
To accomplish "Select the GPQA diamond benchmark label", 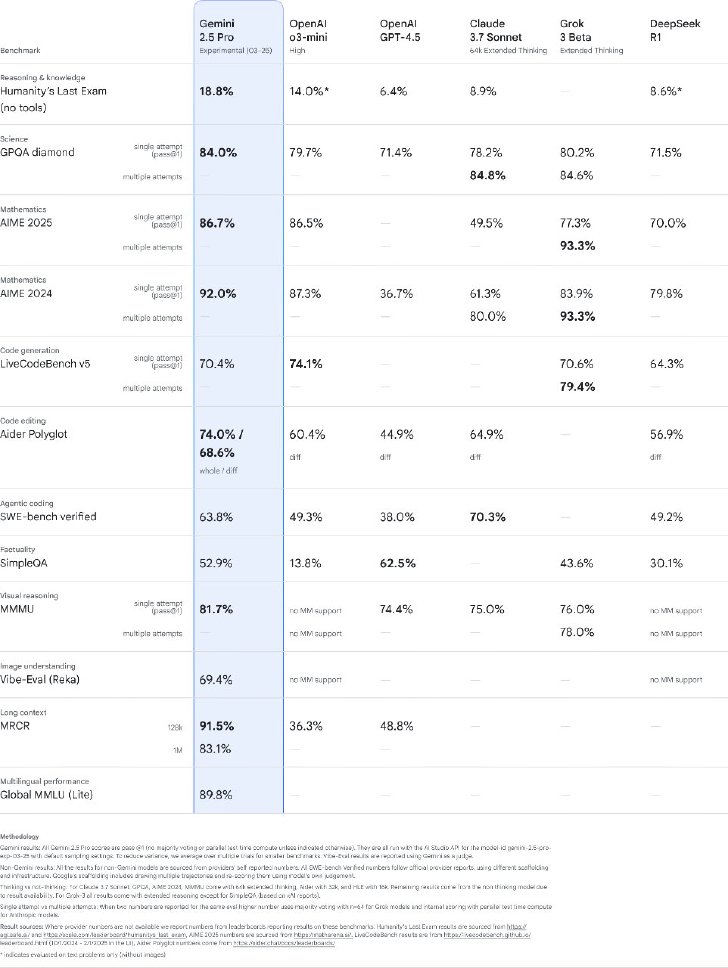I will [37, 152].
